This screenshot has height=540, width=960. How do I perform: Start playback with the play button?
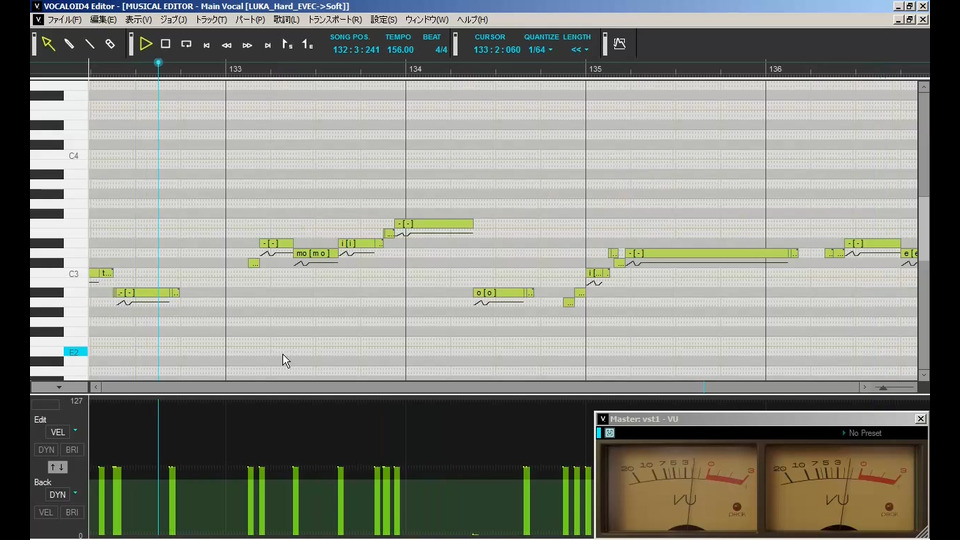click(x=146, y=44)
